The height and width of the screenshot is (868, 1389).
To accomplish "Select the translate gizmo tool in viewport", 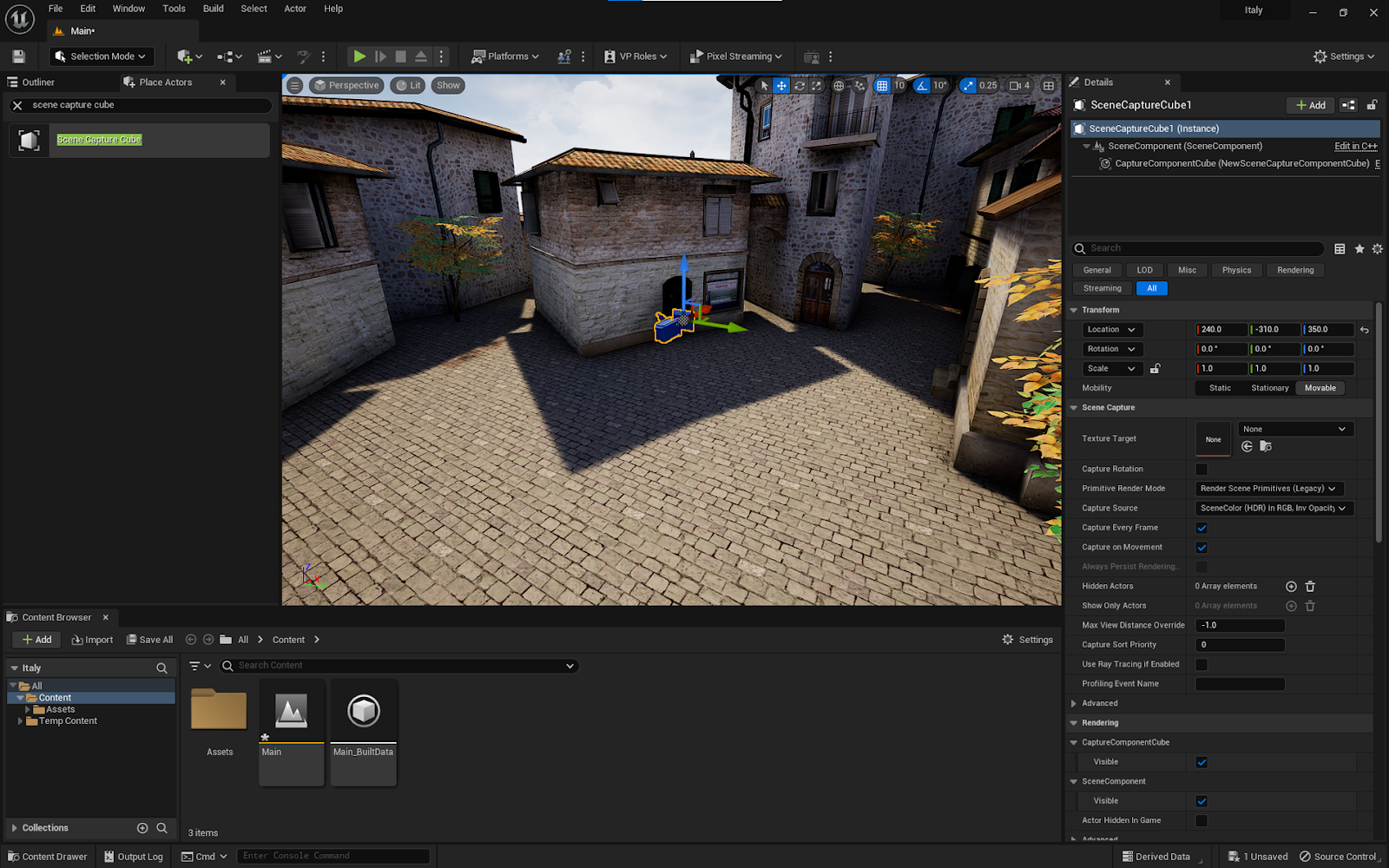I will click(x=781, y=85).
